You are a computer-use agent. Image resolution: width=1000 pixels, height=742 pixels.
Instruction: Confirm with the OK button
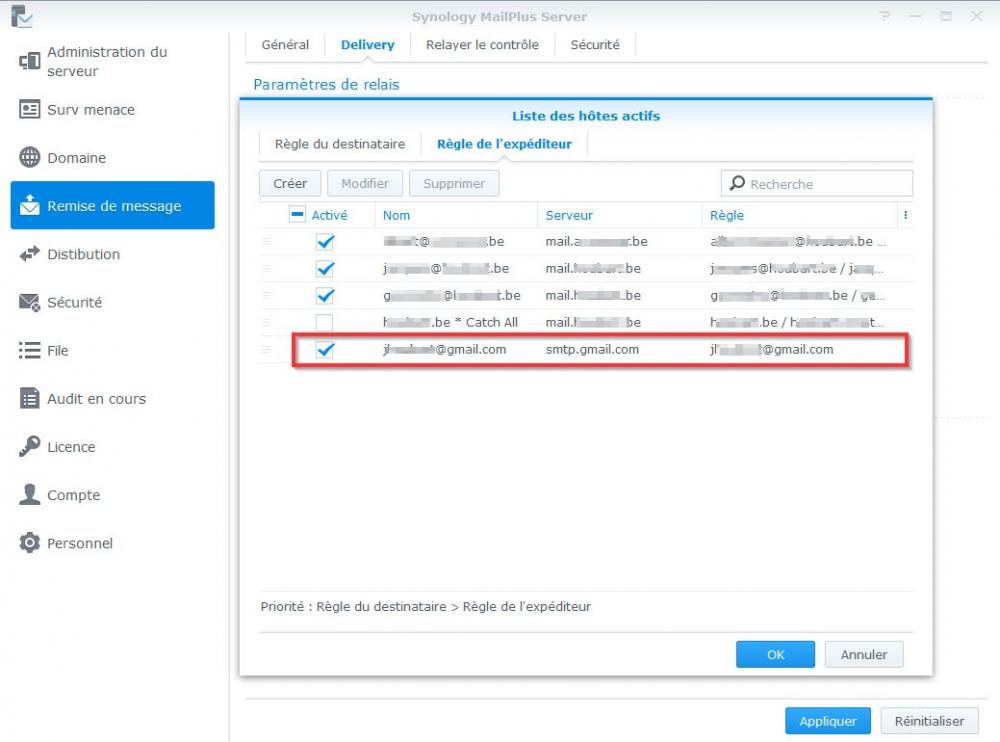776,655
